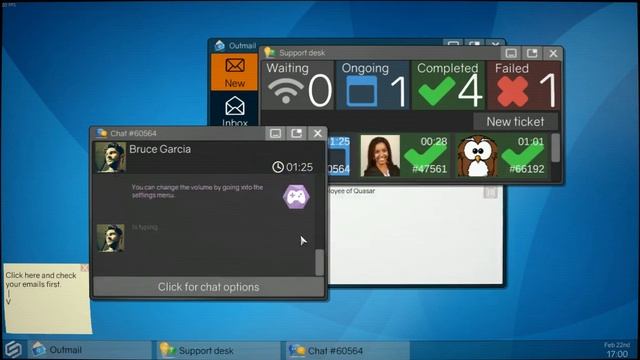Select the Failed tickets counter

[x=524, y=85]
